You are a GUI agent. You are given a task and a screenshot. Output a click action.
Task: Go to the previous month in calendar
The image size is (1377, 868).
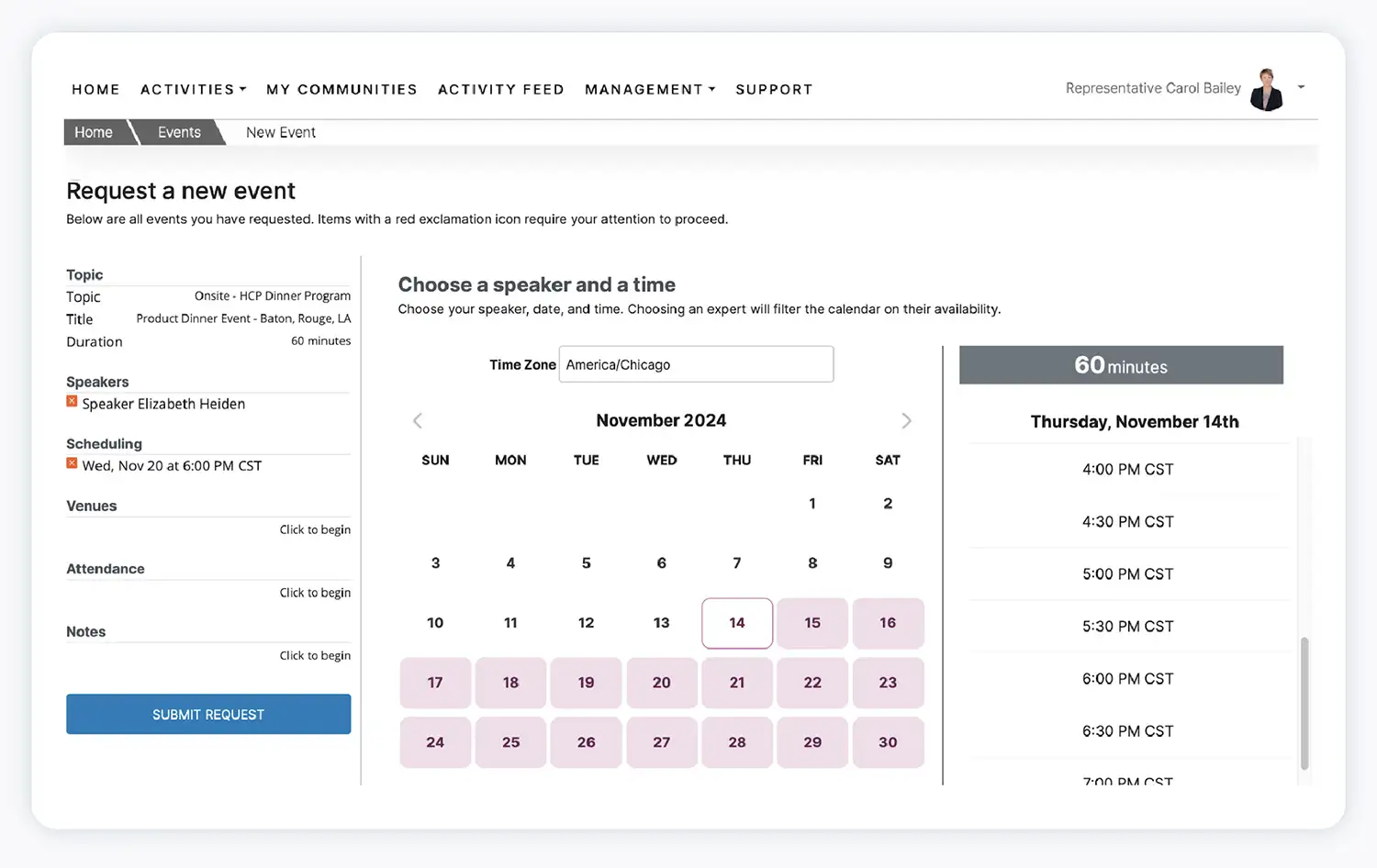coord(418,421)
